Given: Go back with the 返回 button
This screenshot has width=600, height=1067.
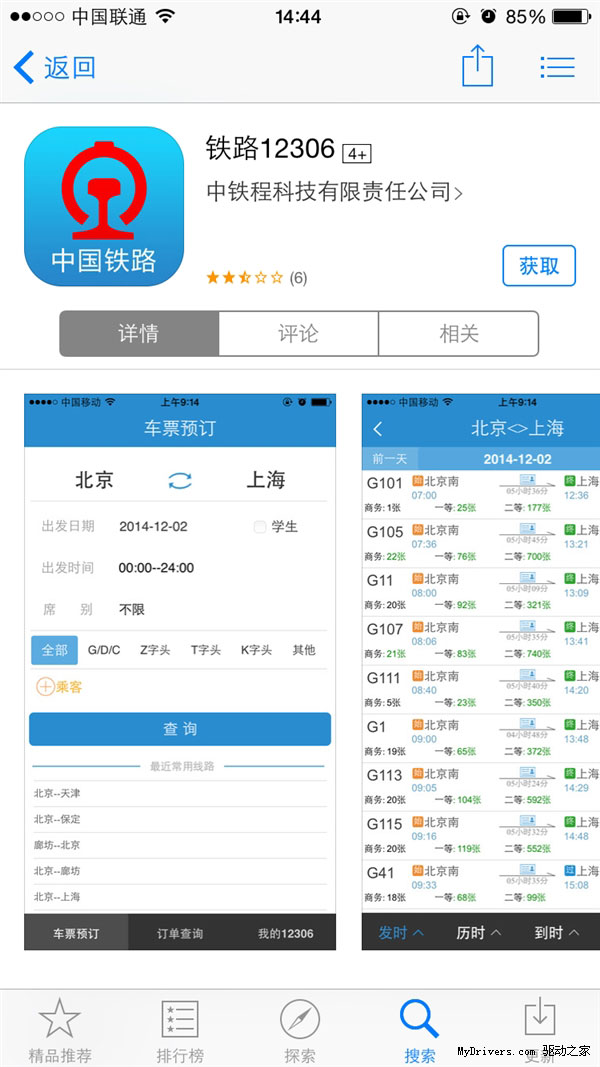Looking at the screenshot, I should 55,67.
